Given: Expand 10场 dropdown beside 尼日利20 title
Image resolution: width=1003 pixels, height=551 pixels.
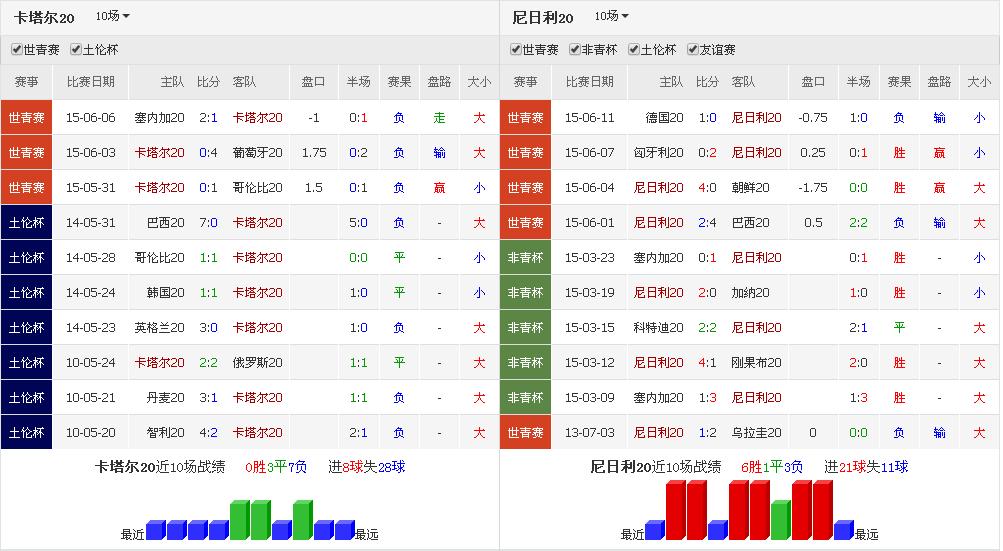Looking at the screenshot, I should [611, 17].
